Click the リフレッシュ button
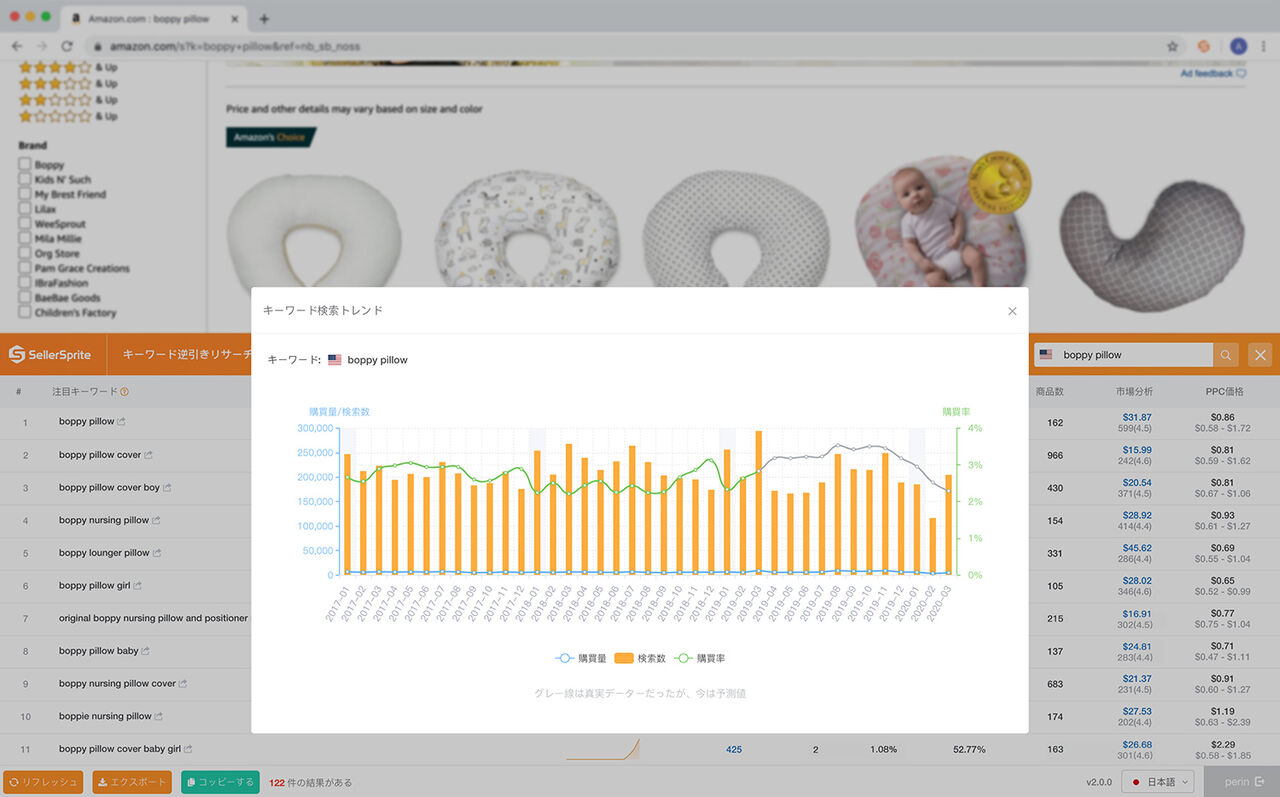1280x797 pixels. [42, 782]
